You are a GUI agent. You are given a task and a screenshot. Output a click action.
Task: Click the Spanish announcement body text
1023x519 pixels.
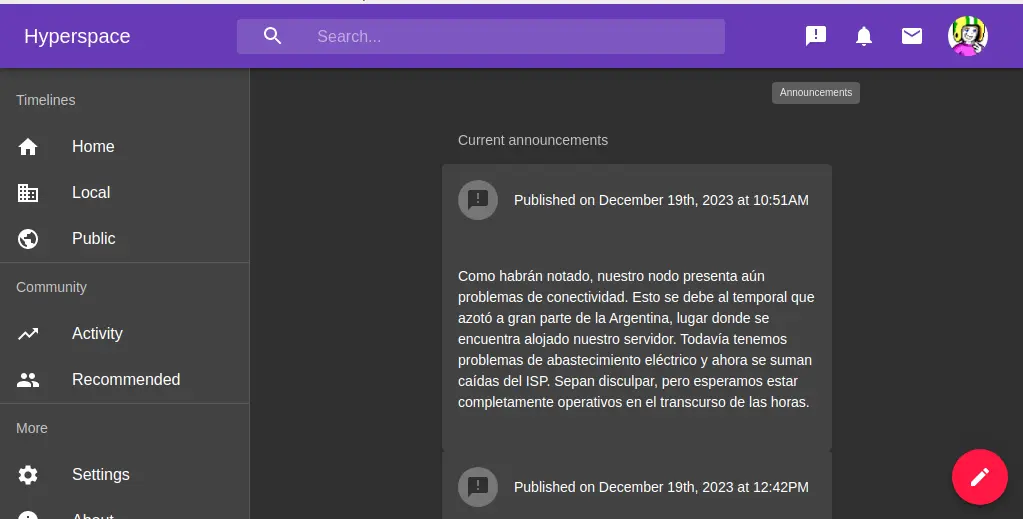pyautogui.click(x=636, y=339)
